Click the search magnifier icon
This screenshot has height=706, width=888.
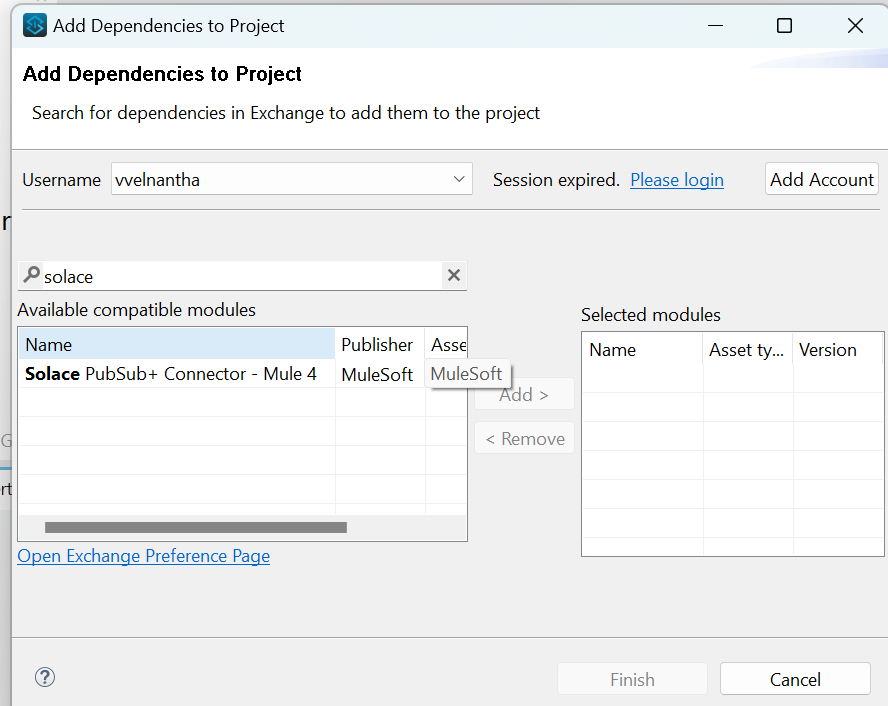pyautogui.click(x=31, y=275)
